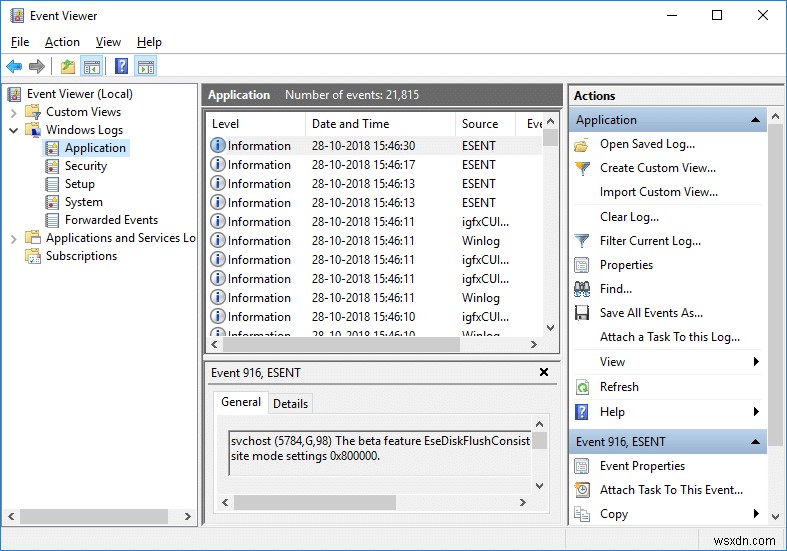
Task: Select the ESENT event at 15:46:17
Action: coord(374,165)
